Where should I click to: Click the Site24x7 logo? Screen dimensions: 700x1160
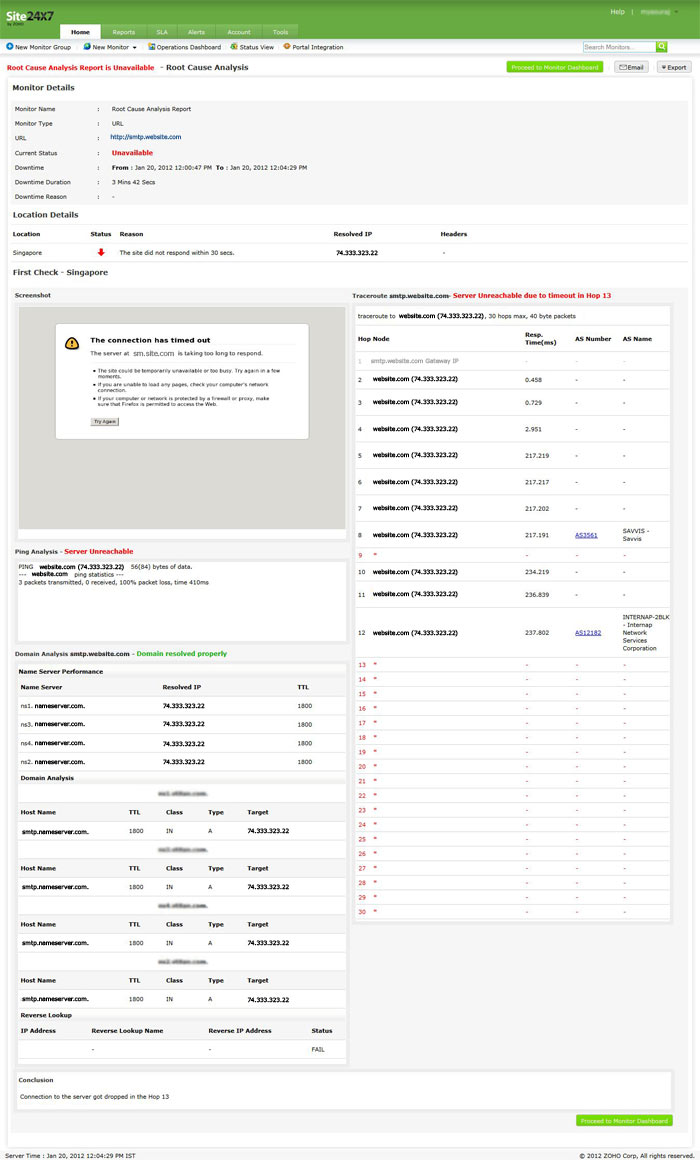pos(28,16)
